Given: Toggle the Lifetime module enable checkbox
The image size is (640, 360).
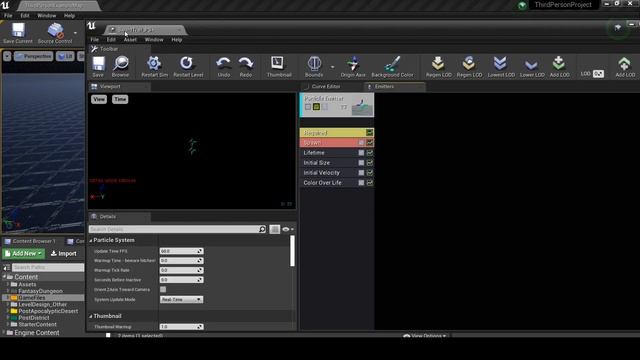Looking at the screenshot, I should (x=361, y=153).
